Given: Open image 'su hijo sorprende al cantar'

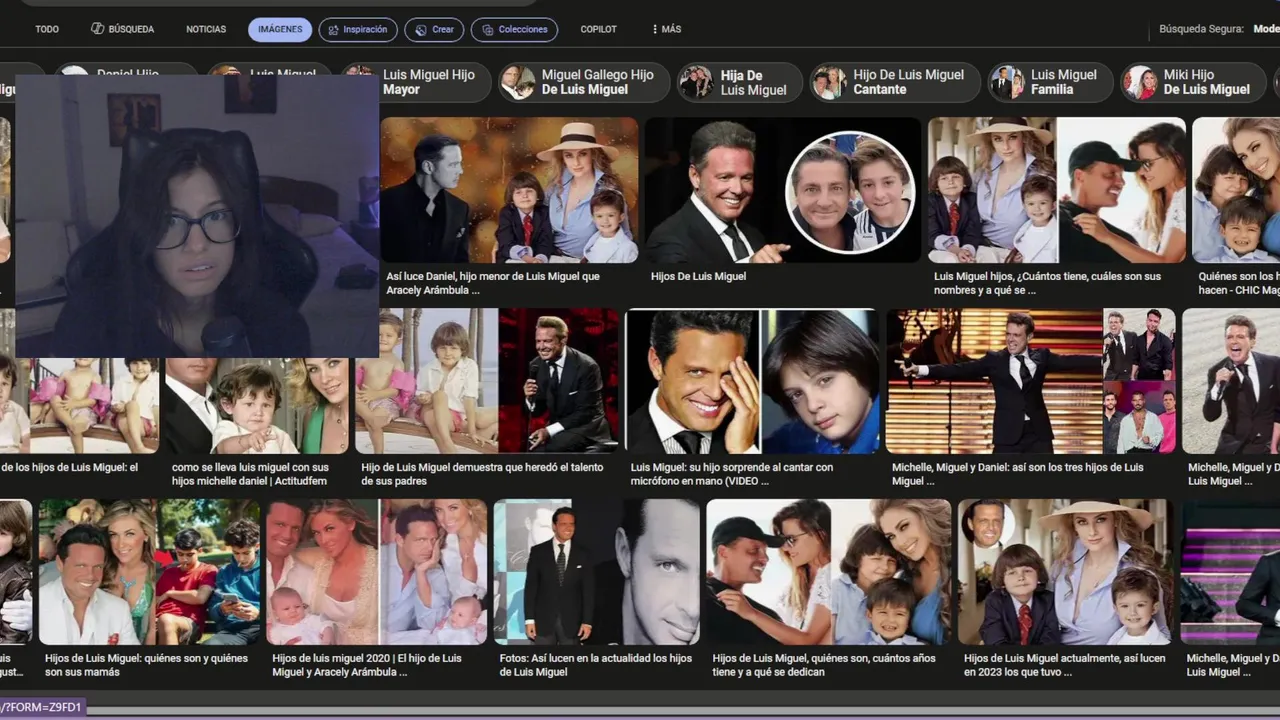Looking at the screenshot, I should pyautogui.click(x=753, y=381).
